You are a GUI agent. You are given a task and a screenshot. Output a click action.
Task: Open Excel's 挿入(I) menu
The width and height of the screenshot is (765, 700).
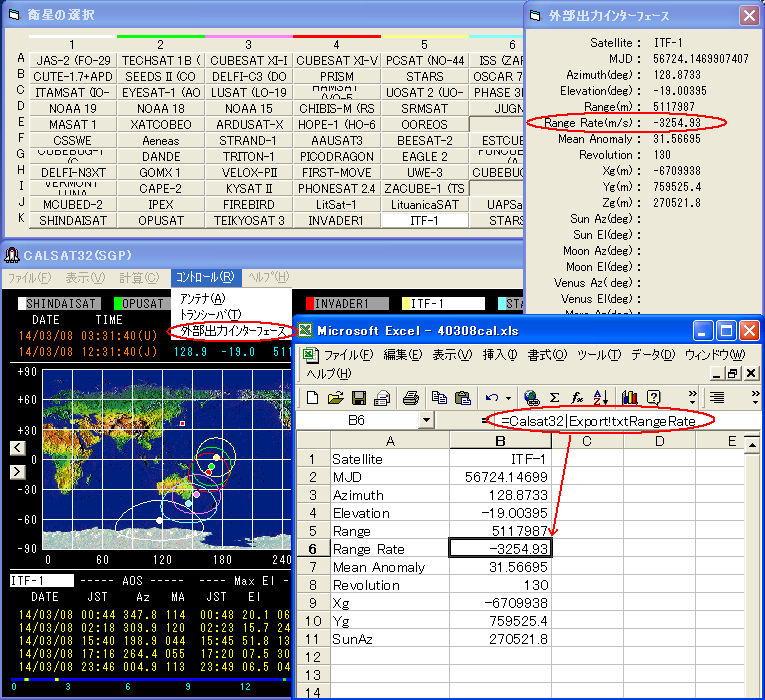[500, 355]
